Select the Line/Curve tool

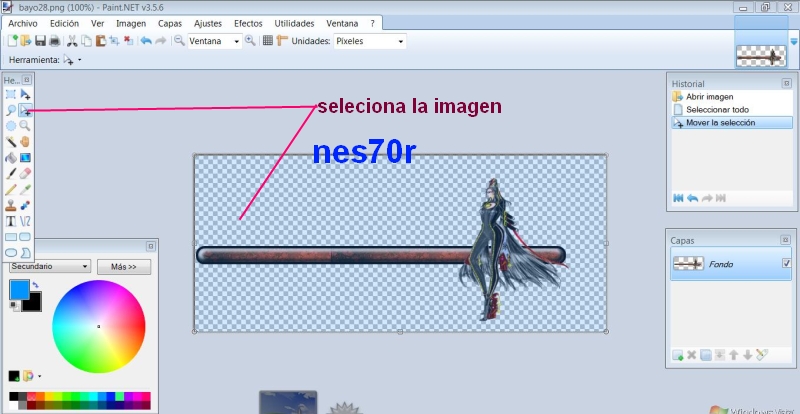[25, 221]
